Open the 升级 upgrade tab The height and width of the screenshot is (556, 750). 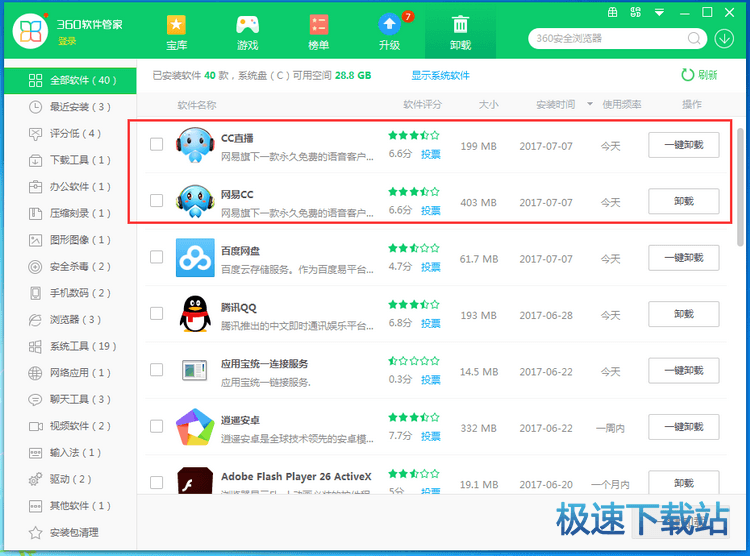[x=390, y=33]
